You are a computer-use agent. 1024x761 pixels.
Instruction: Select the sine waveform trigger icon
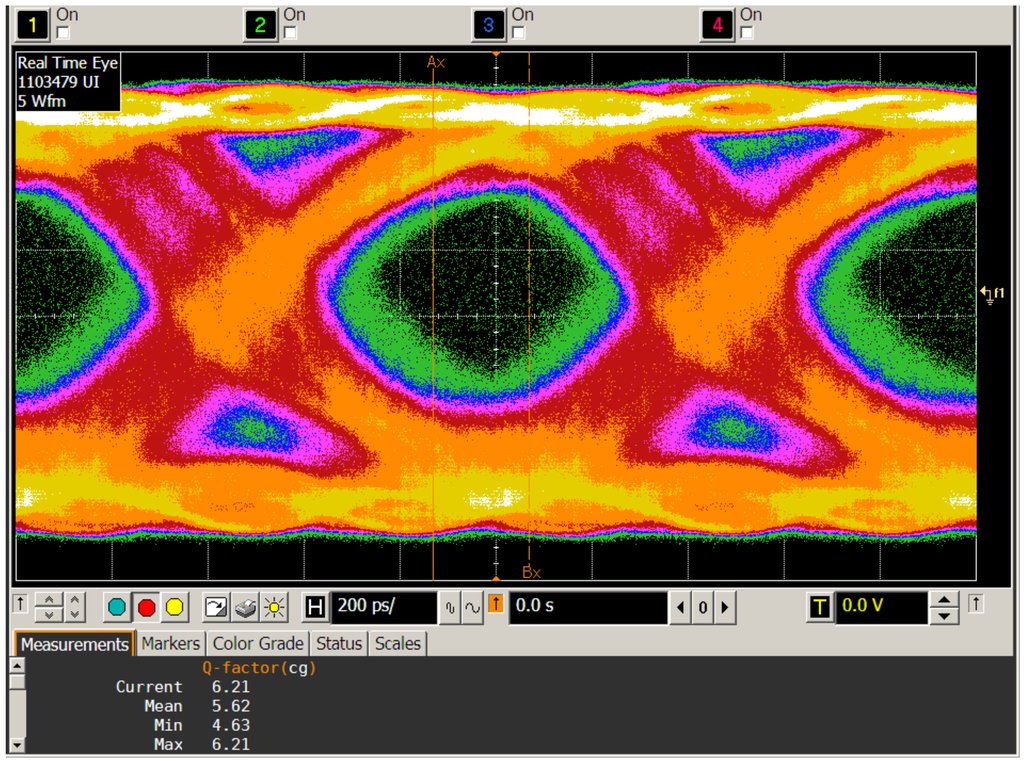pos(472,607)
